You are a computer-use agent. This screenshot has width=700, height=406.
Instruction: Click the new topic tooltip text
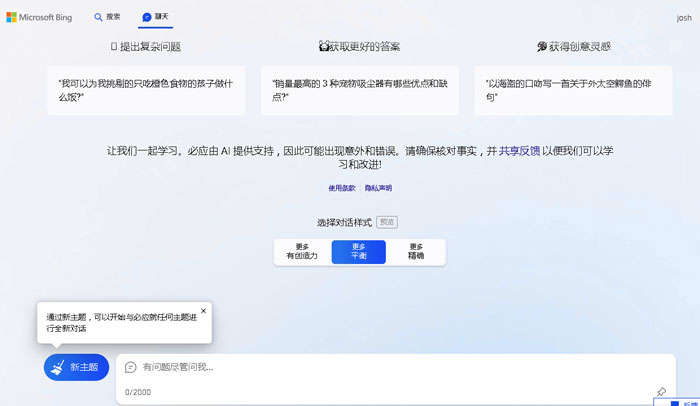tap(121, 322)
